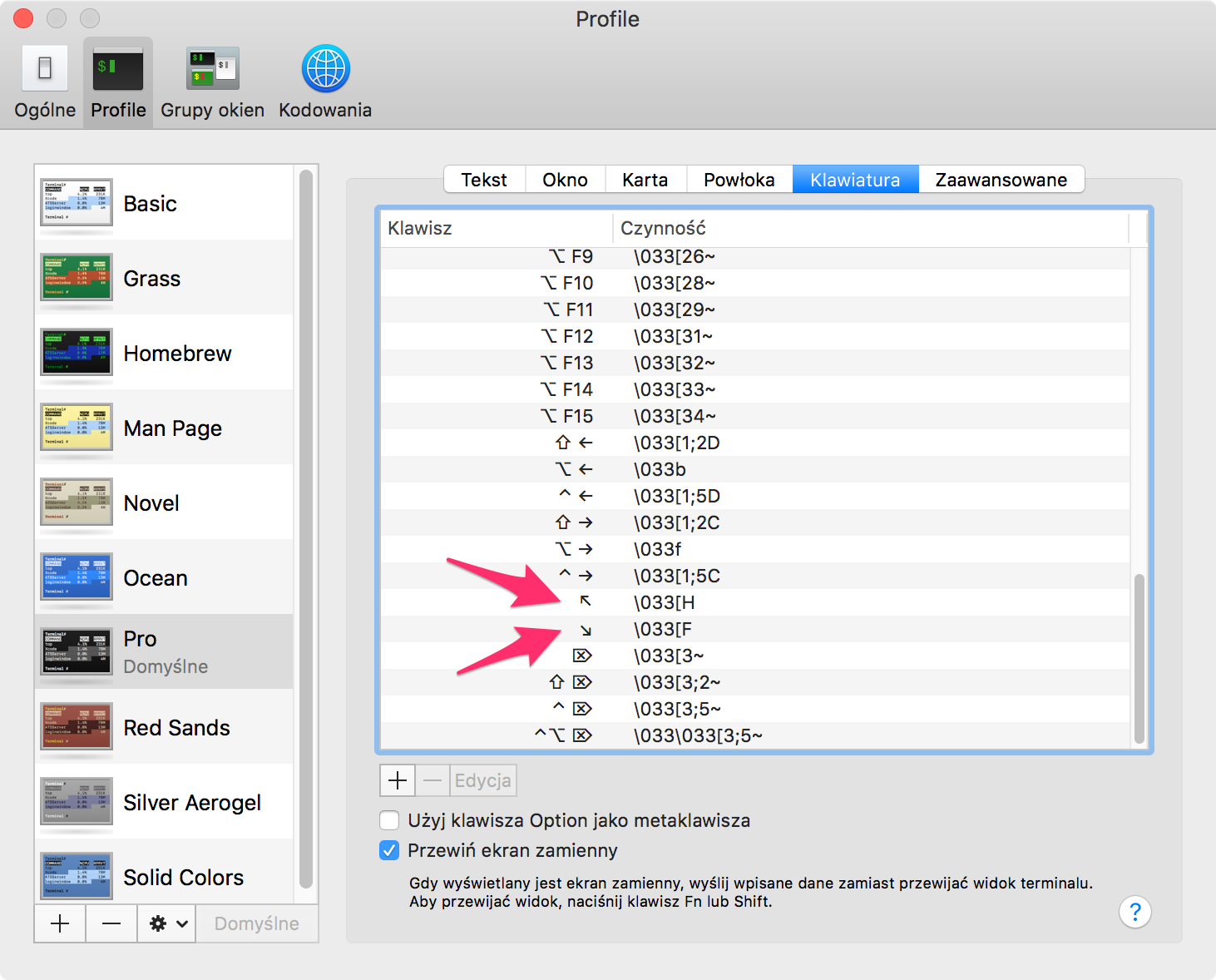The height and width of the screenshot is (980, 1216).
Task: Sort by the Klawisz column header
Action: pos(497,228)
